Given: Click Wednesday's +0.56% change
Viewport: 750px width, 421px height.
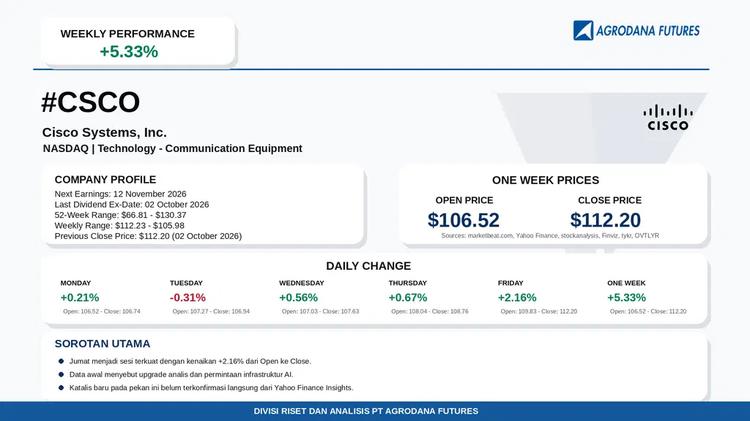Looking at the screenshot, I should tap(298, 298).
